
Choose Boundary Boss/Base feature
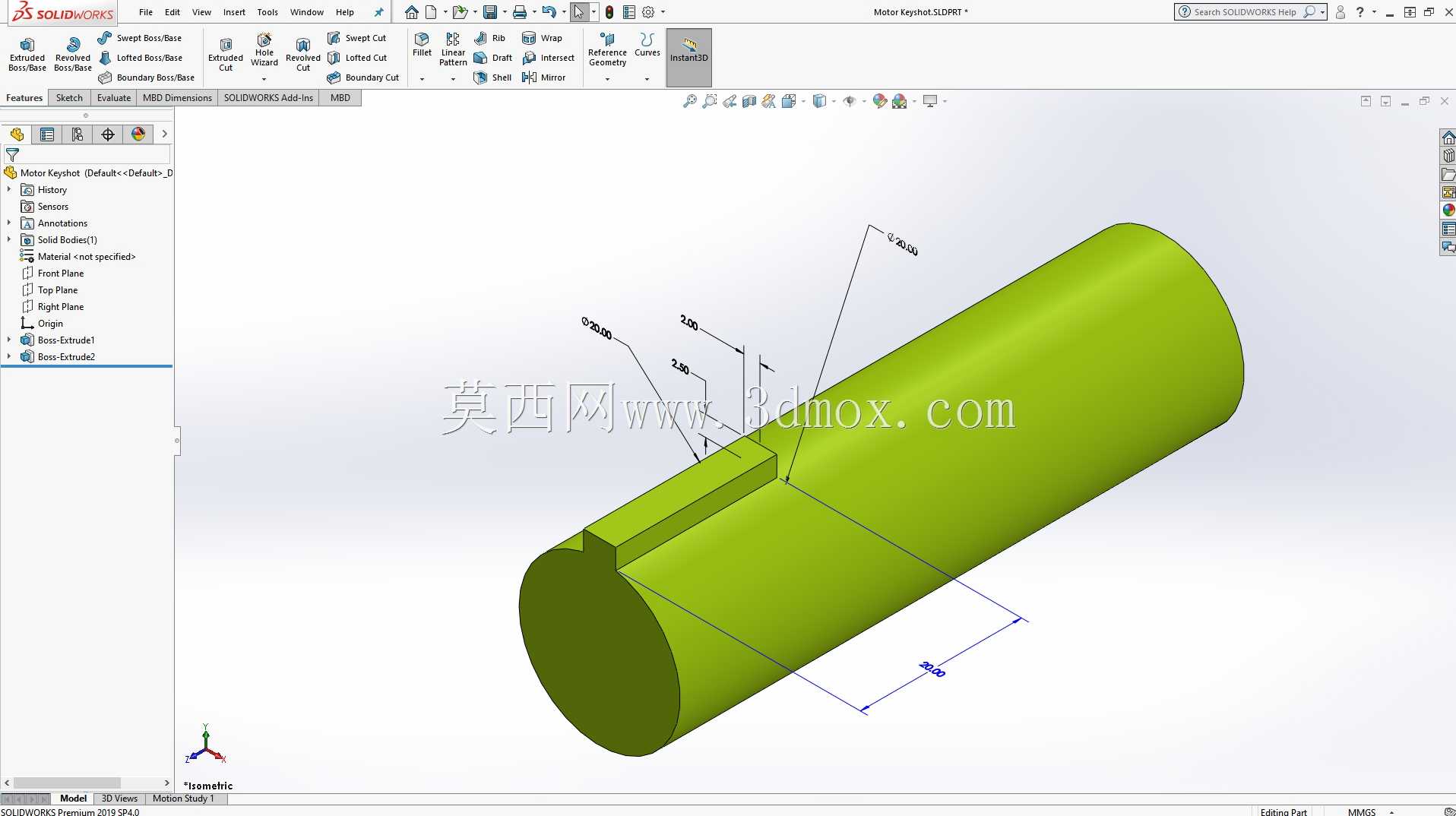point(146,77)
